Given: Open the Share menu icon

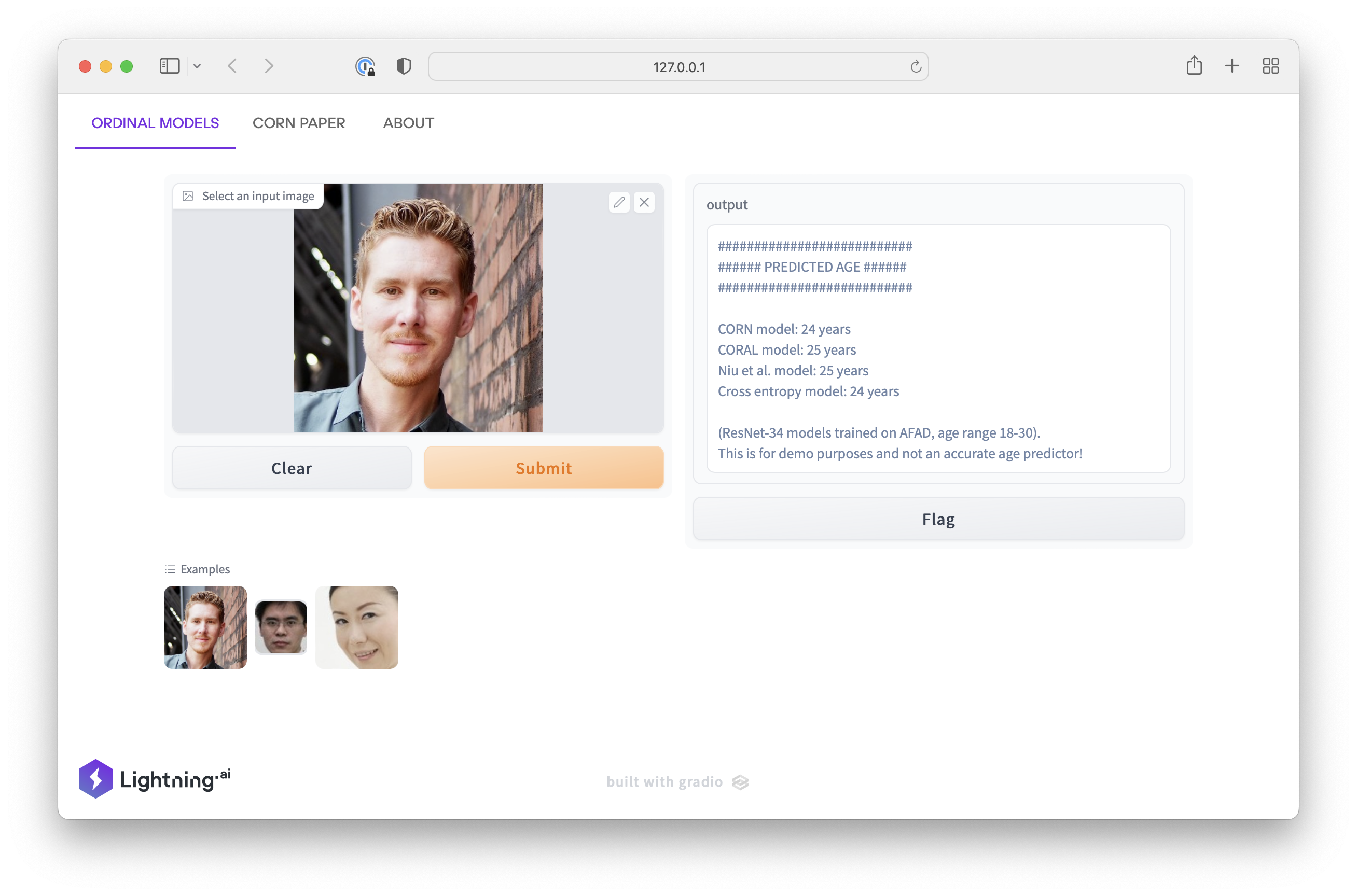Looking at the screenshot, I should (x=1194, y=66).
